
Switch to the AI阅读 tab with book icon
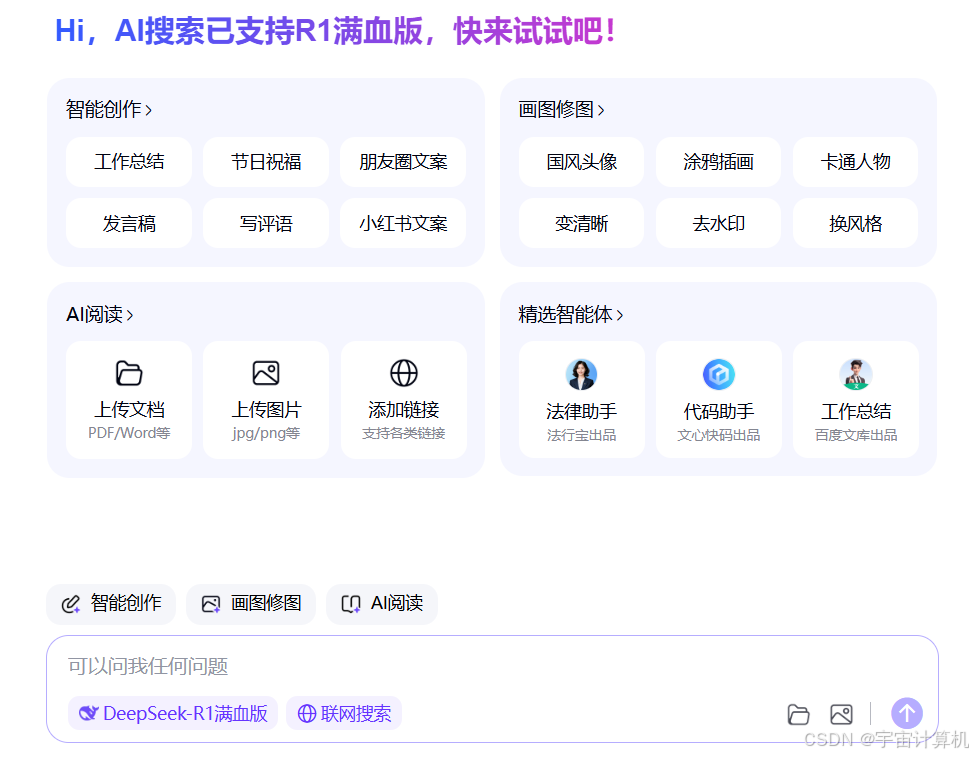tap(382, 604)
